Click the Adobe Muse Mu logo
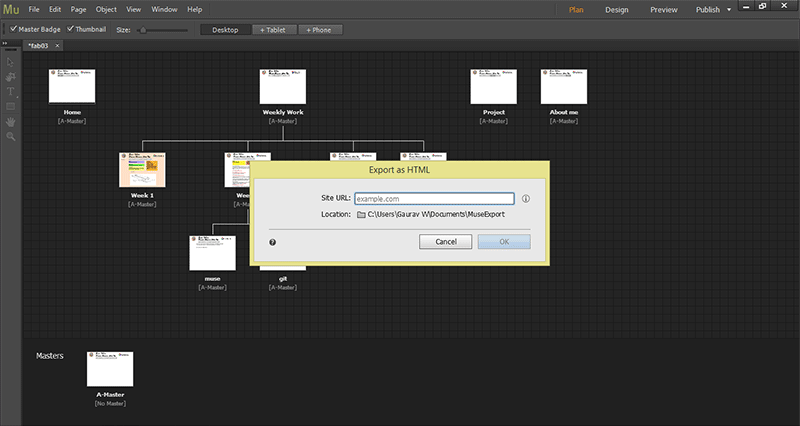The height and width of the screenshot is (426, 800). point(11,9)
